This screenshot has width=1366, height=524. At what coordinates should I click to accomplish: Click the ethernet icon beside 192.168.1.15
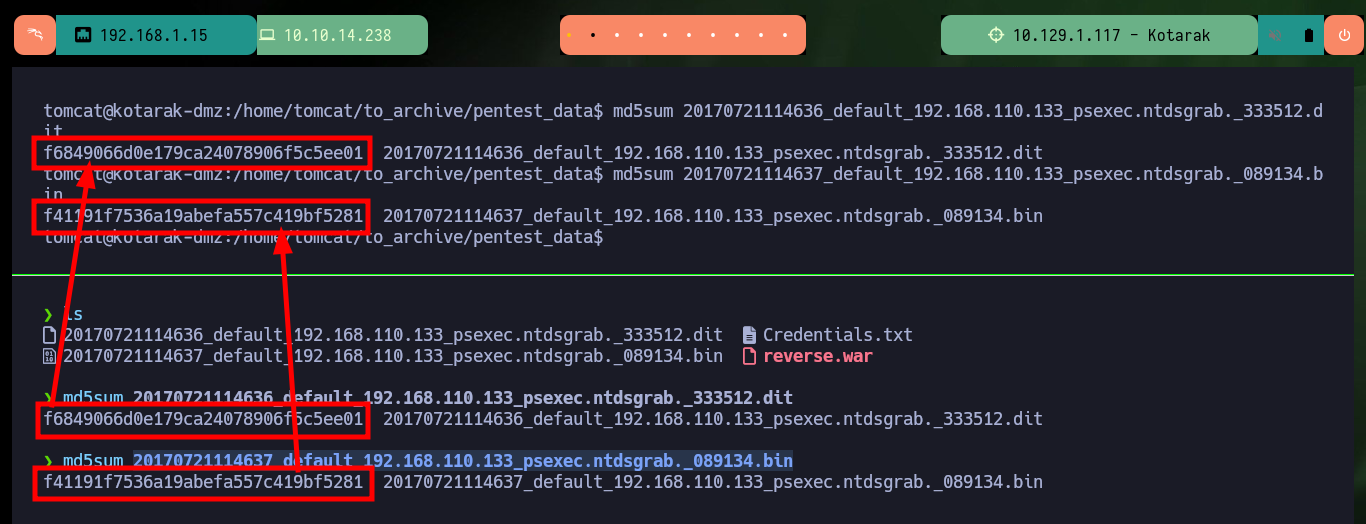(83, 35)
